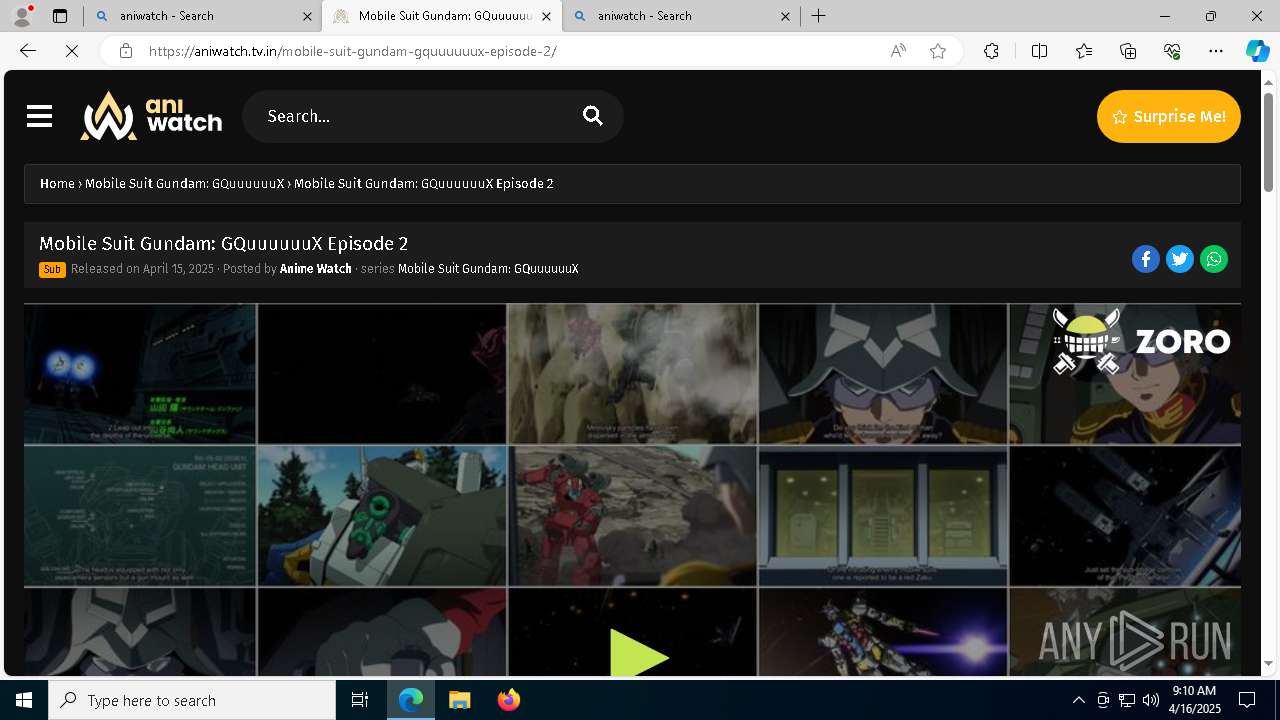Screen dimensions: 1280x720
Task: Open the Windows Start menu
Action: pos(24,700)
